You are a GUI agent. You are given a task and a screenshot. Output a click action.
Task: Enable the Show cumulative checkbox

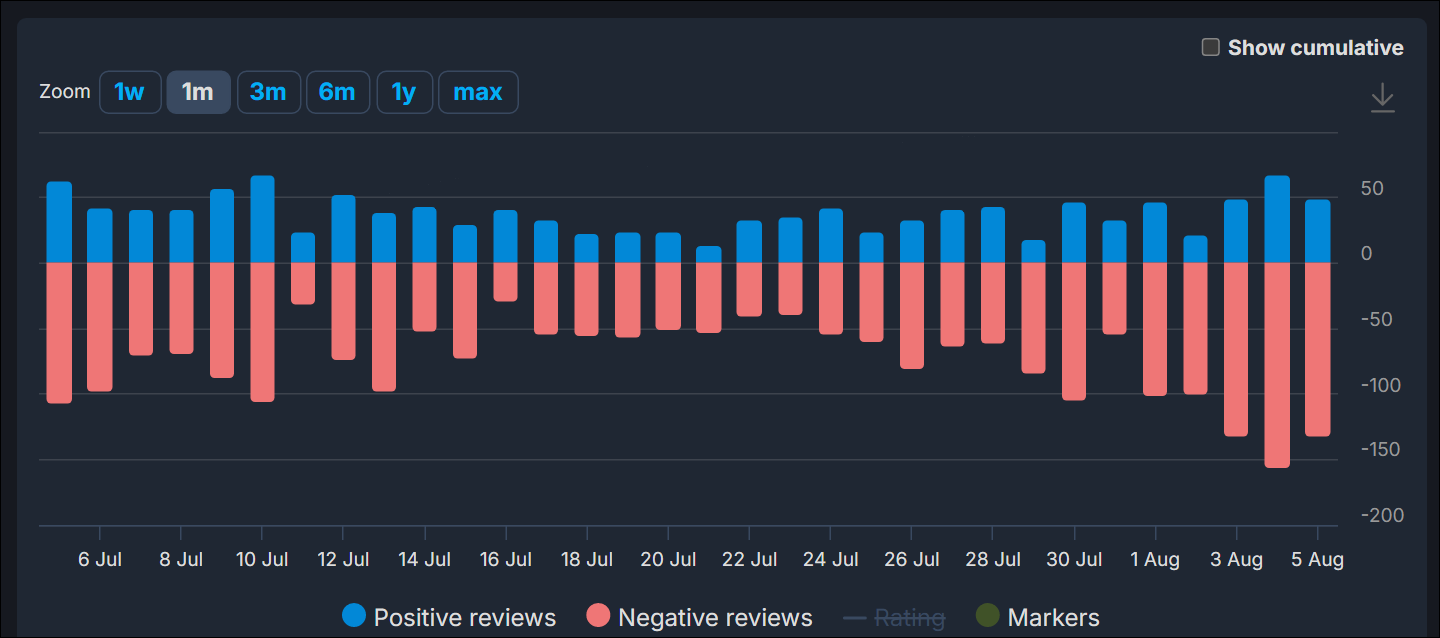coord(1210,47)
